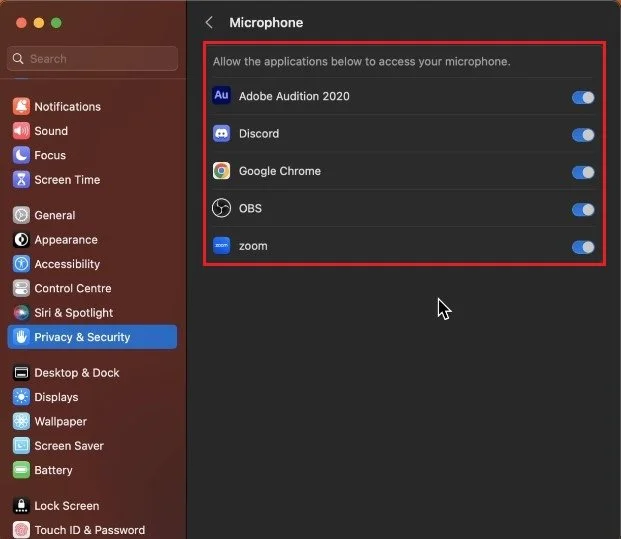Click the Displays sun icon

coord(21,397)
